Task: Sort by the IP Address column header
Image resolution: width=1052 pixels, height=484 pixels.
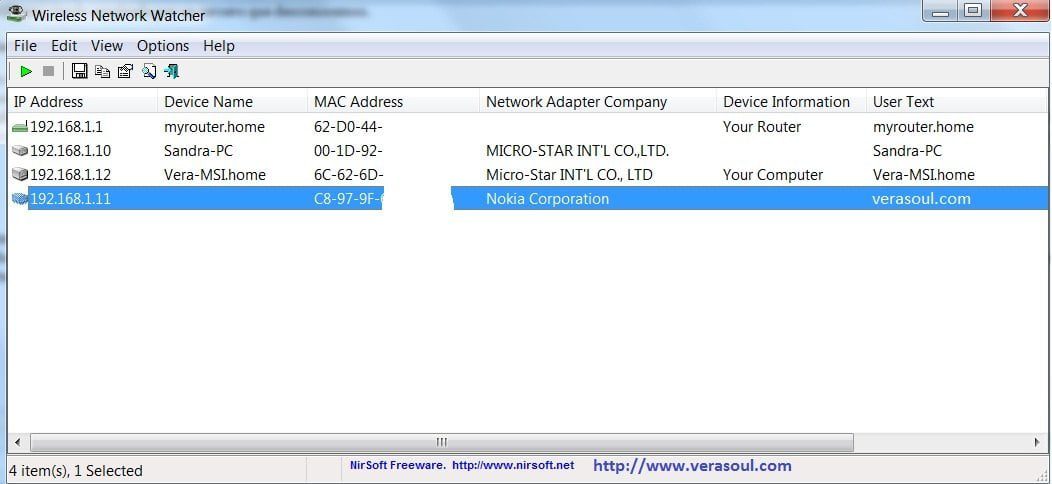Action: 48,102
